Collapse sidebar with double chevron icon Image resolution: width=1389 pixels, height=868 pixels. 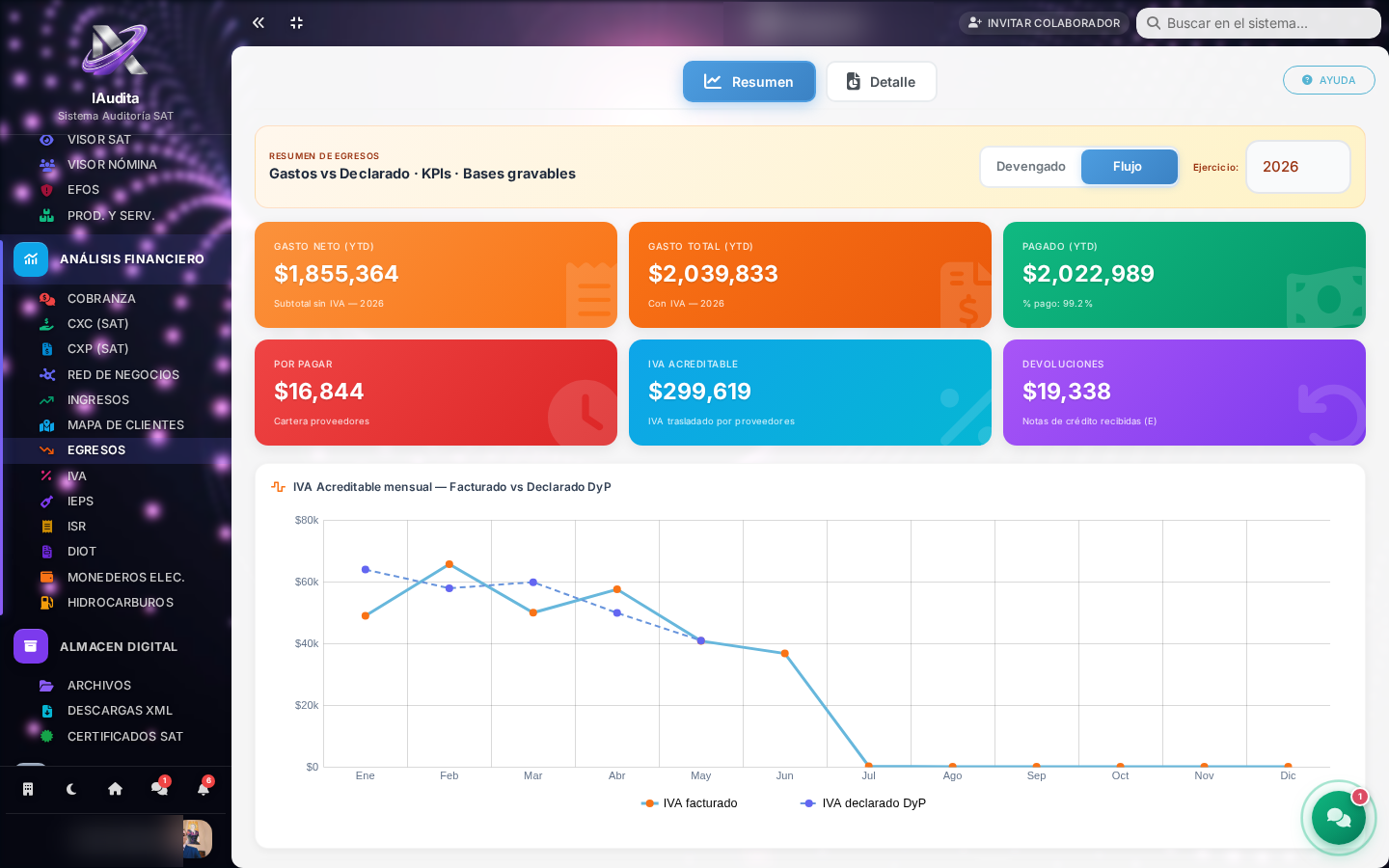(259, 22)
